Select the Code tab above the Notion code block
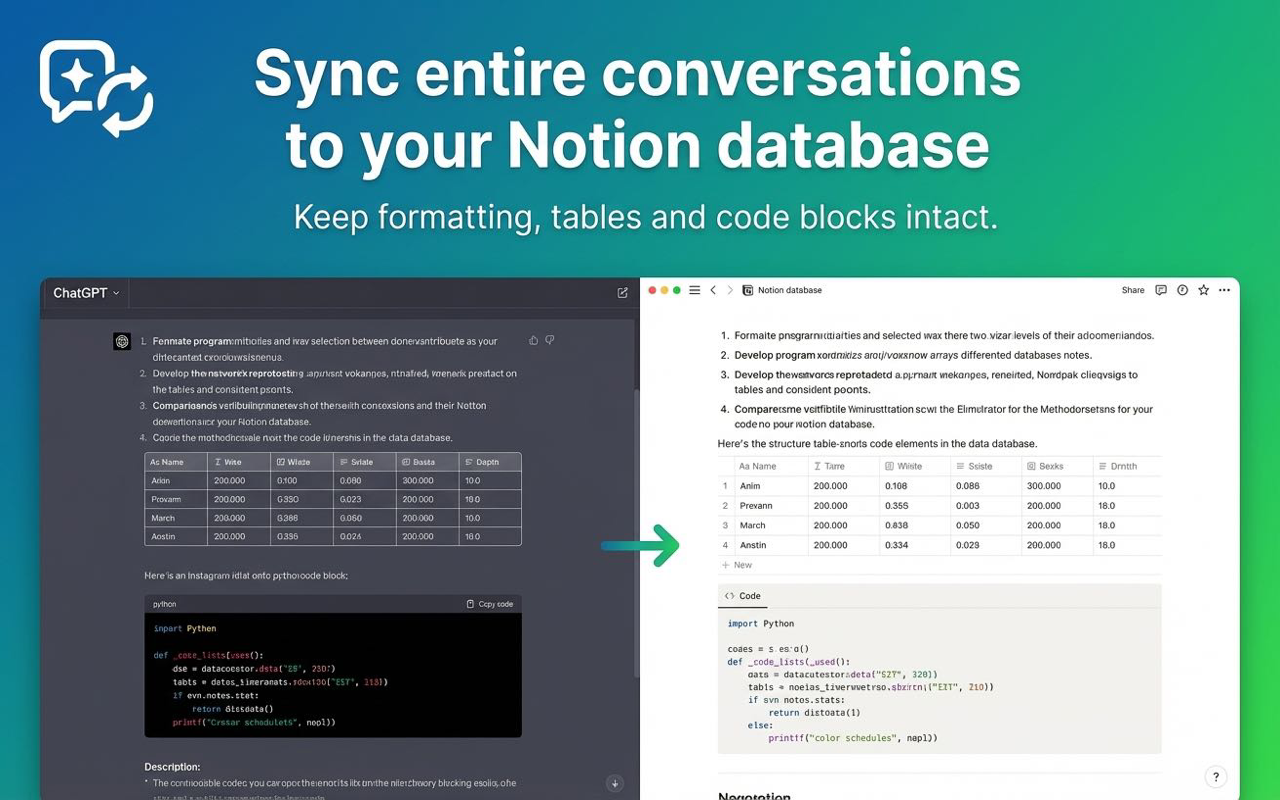This screenshot has height=800, width=1280. tap(743, 596)
